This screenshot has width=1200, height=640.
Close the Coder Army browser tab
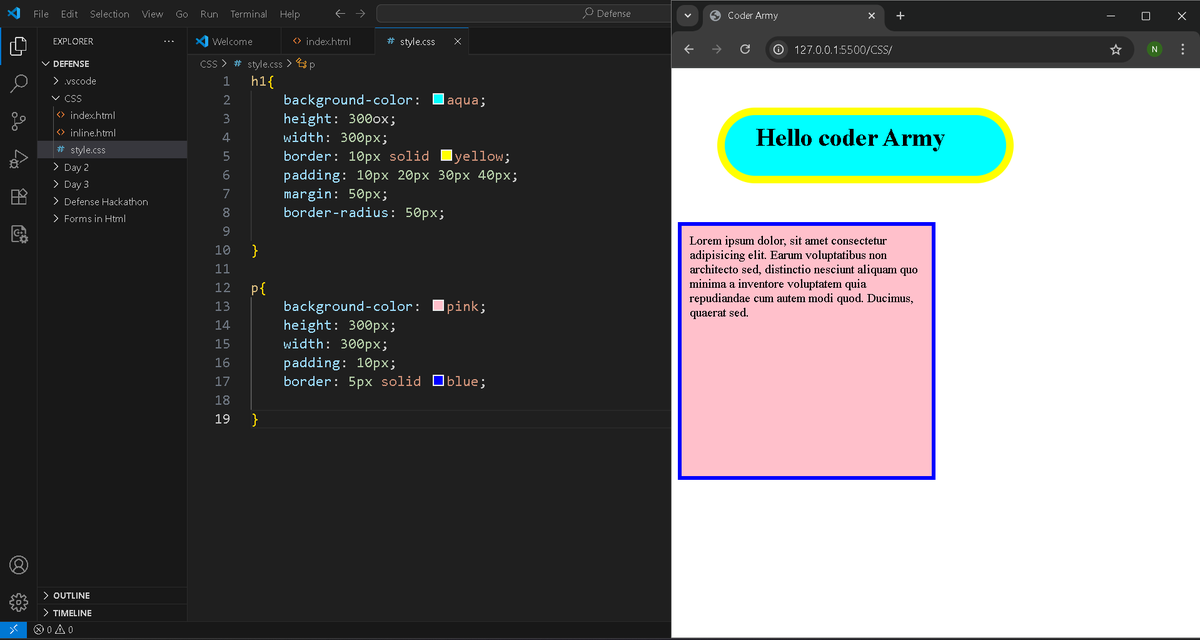tap(872, 16)
